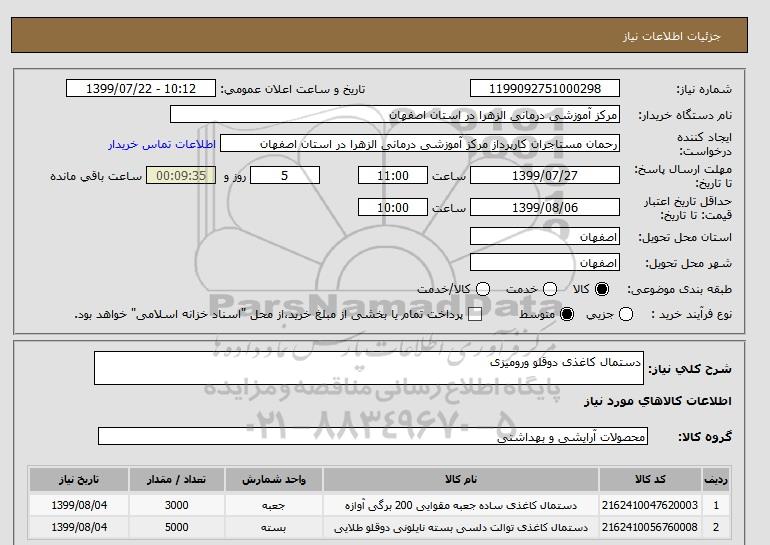Click the ردیف column header
Viewport: 770px width, 545px height.
click(x=715, y=479)
